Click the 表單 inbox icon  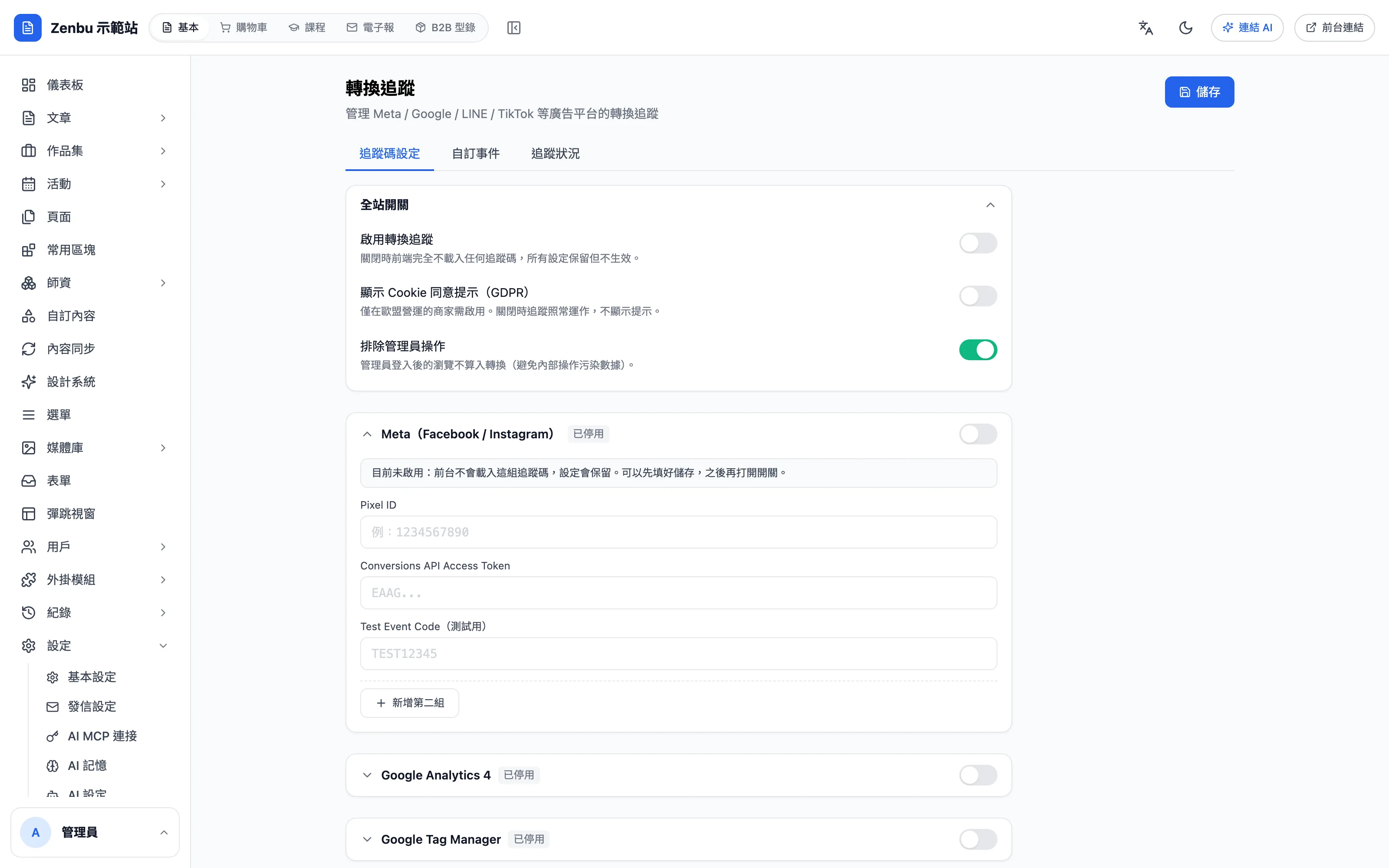(x=29, y=481)
